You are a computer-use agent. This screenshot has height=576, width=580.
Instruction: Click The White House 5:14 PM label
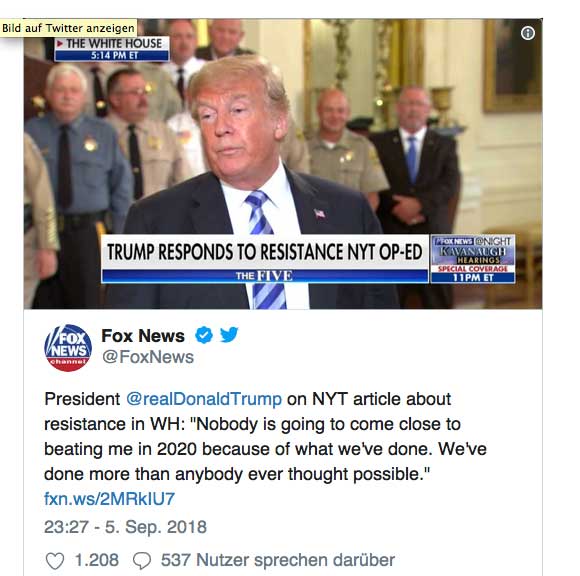(x=112, y=49)
